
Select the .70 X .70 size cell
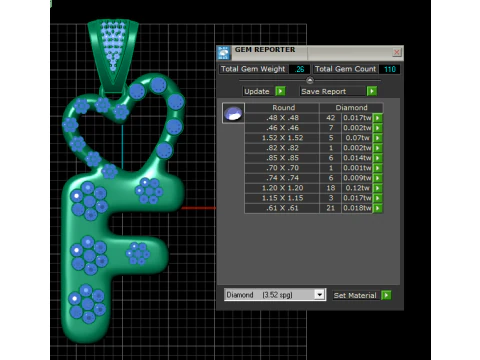click(282, 168)
